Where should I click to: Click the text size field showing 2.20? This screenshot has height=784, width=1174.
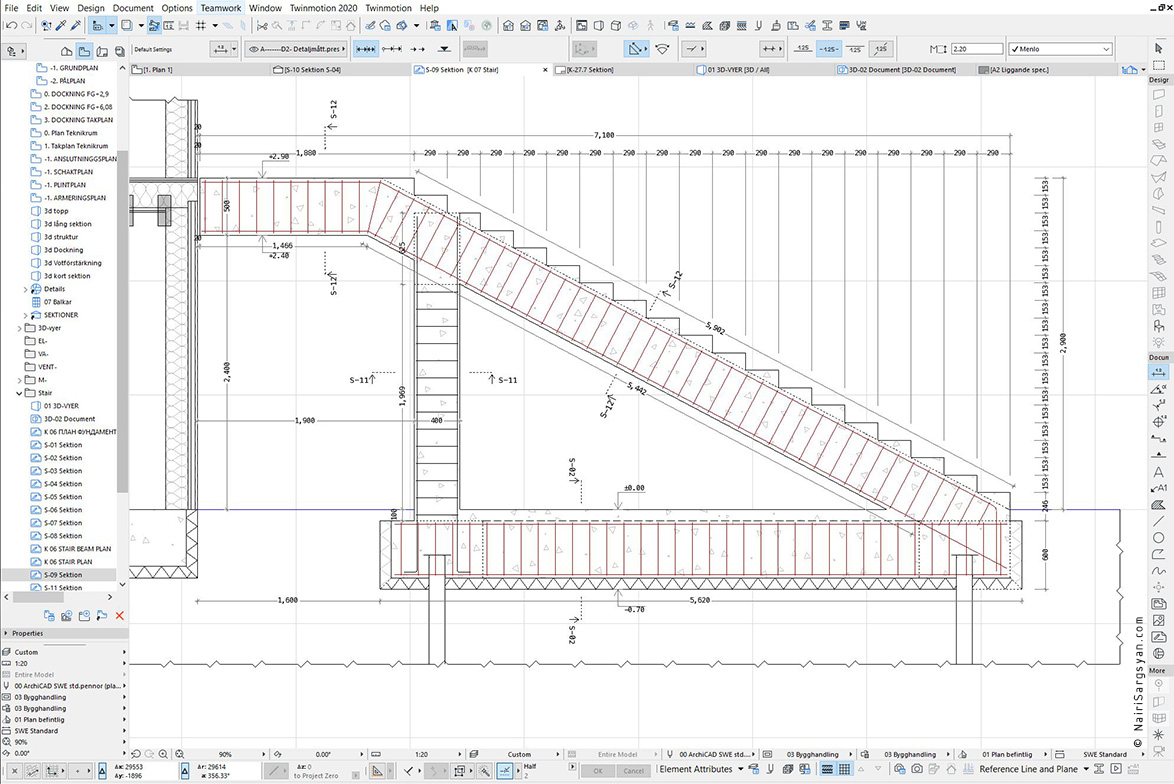click(976, 49)
